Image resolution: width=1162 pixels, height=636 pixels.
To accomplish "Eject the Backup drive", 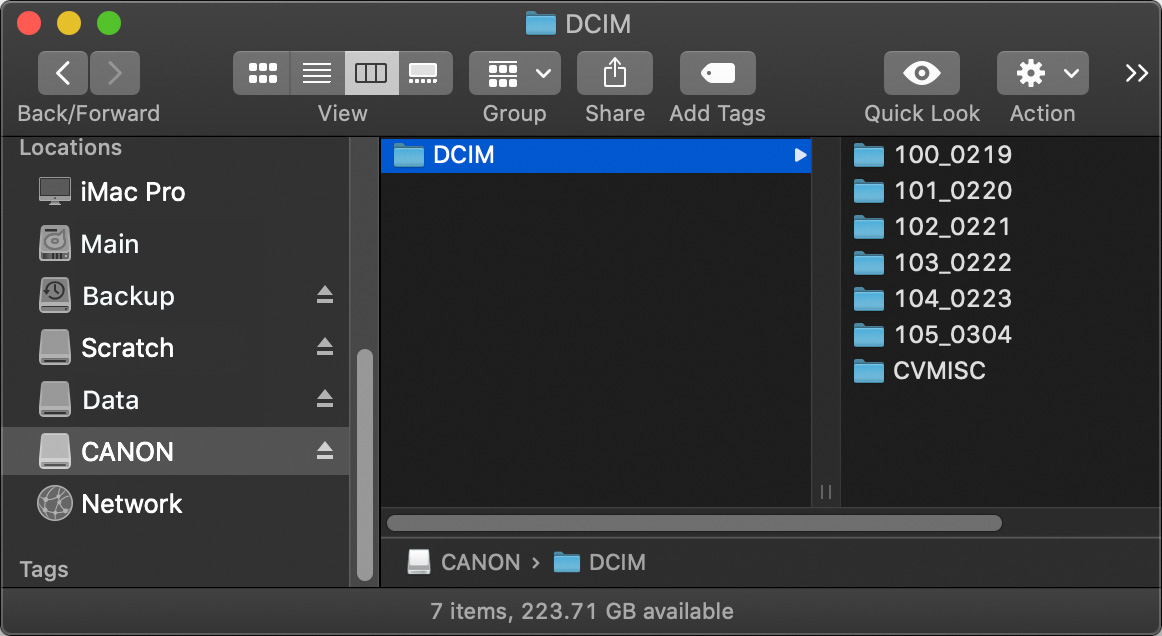I will 325,295.
